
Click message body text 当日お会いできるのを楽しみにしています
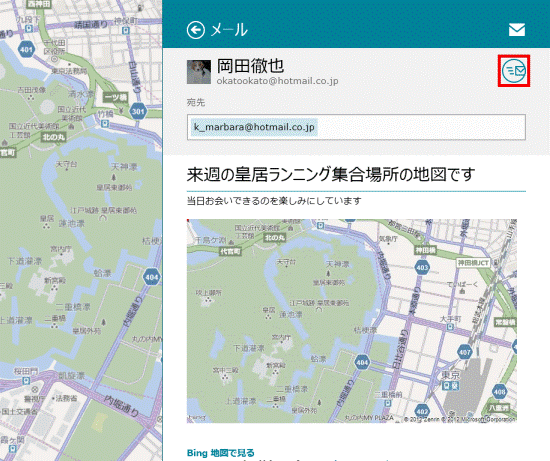[274, 201]
